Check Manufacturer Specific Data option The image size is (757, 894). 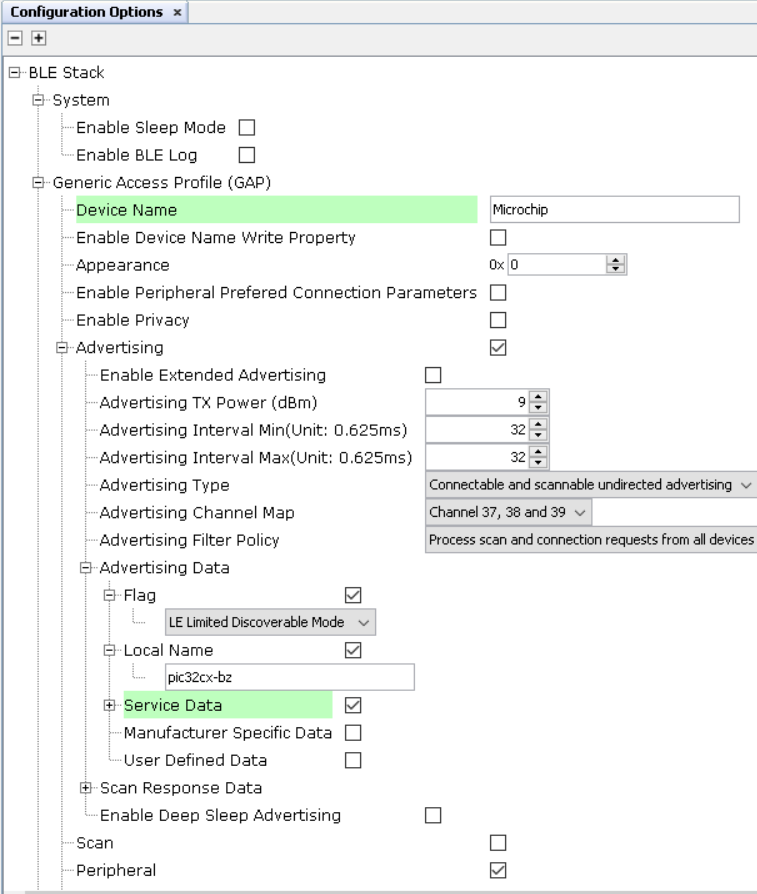353,733
